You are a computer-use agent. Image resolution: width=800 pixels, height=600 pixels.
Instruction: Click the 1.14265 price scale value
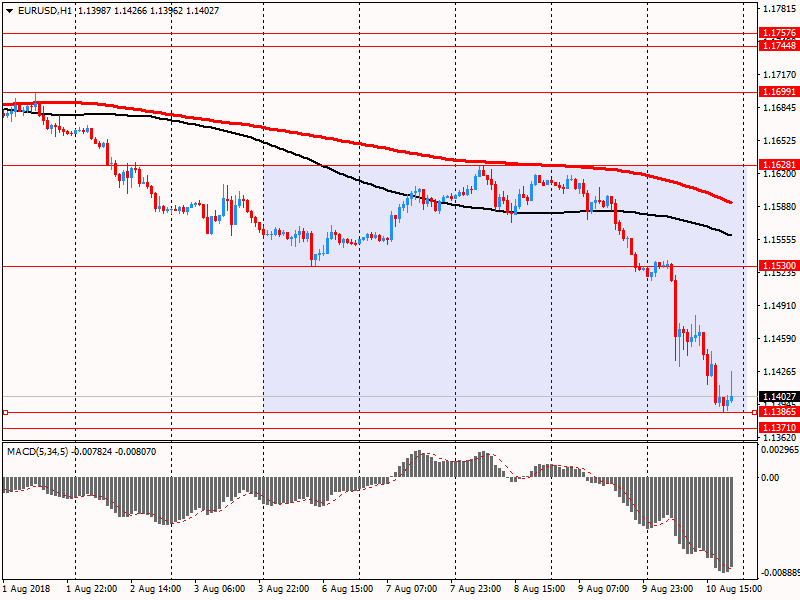pos(780,371)
